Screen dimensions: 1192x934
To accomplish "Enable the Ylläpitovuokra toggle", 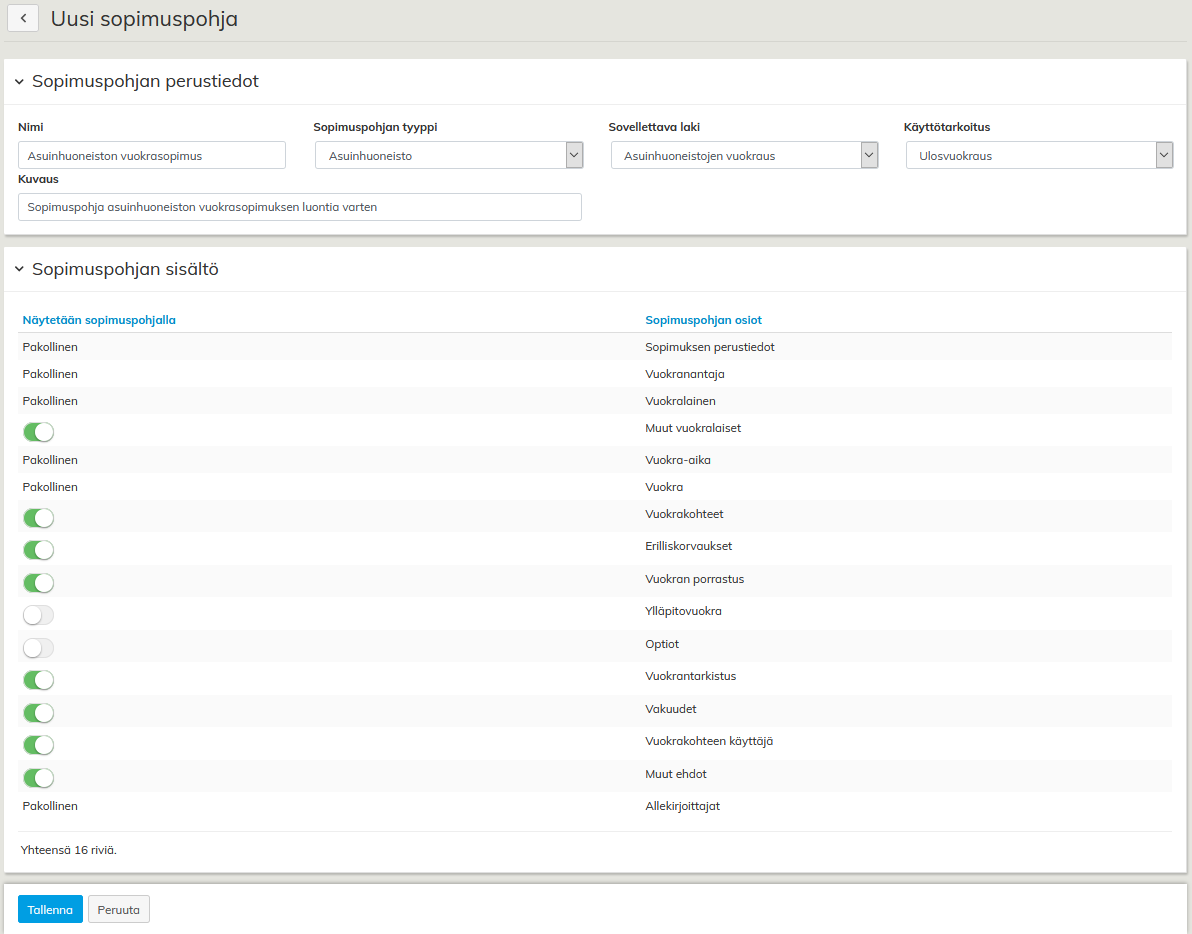I will click(38, 615).
